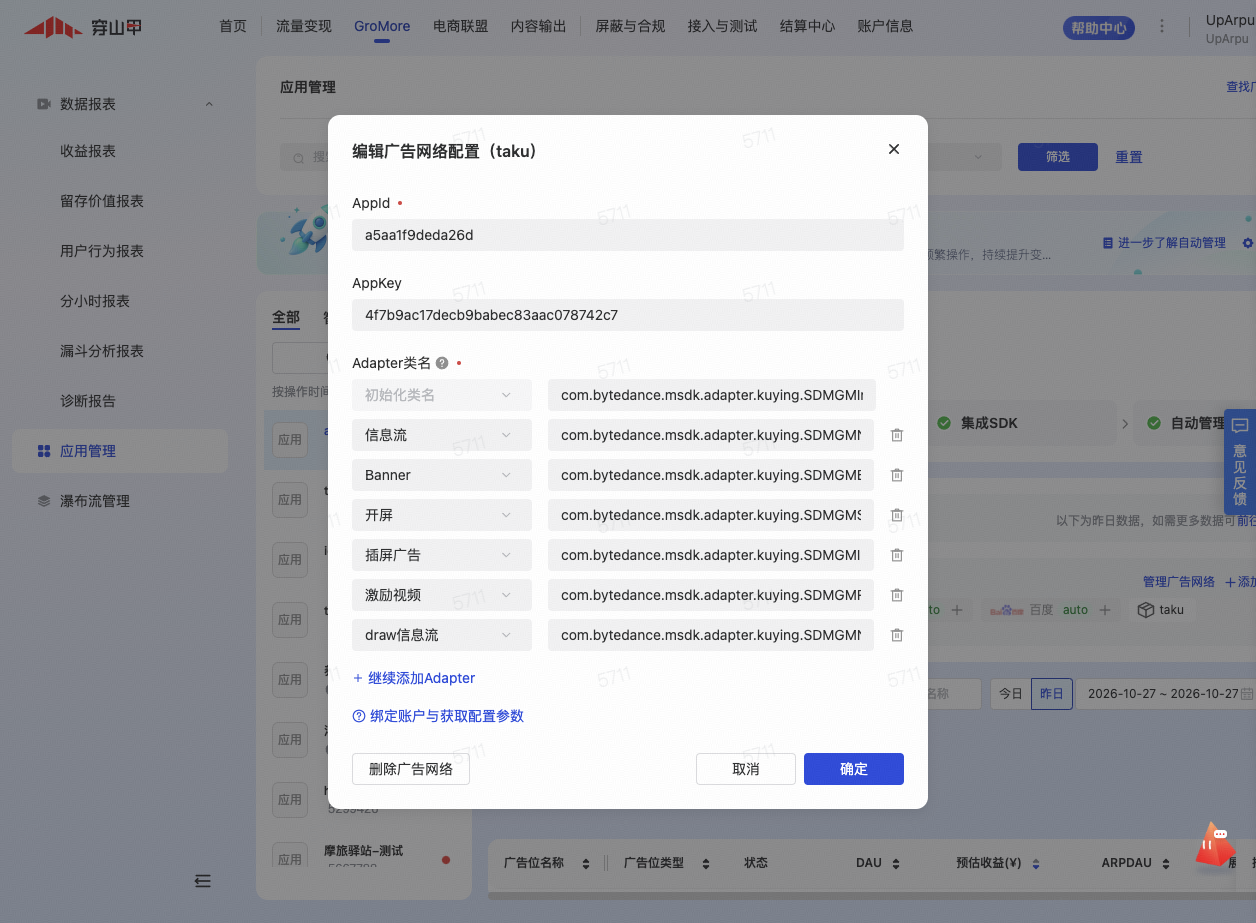Open the 意见反馈 feedback side tab

[1240, 461]
